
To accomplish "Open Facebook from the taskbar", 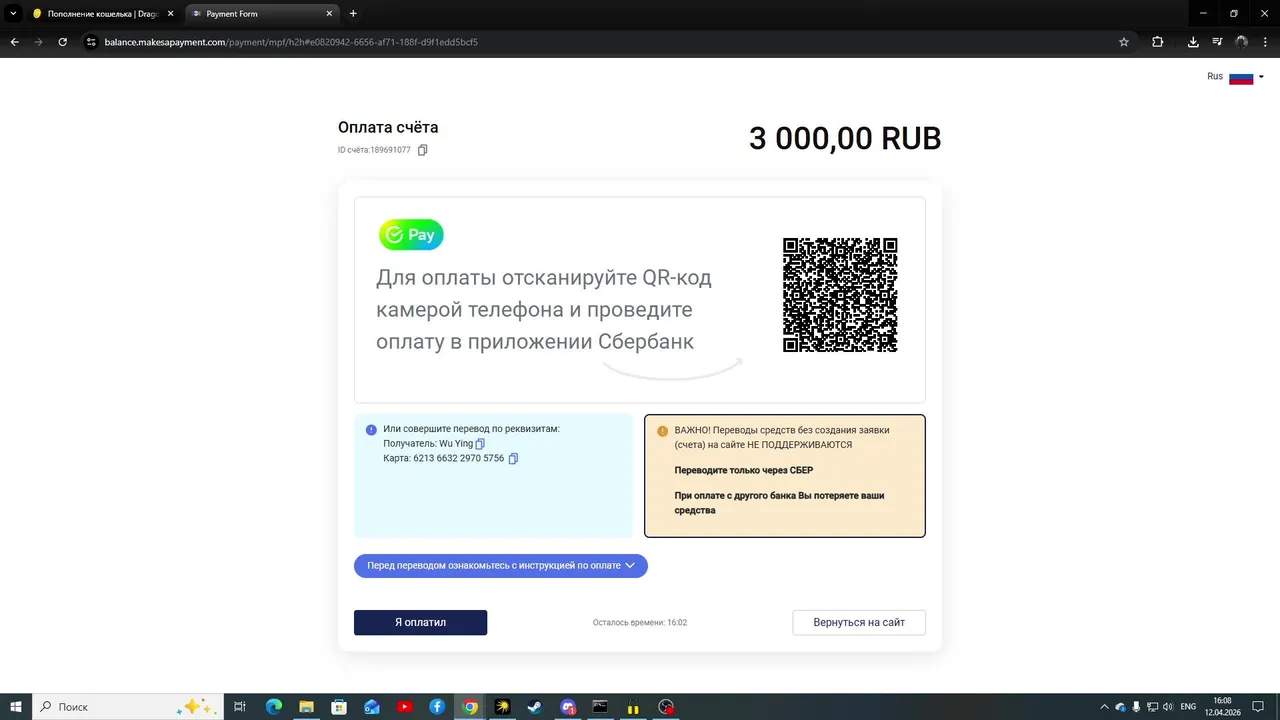I will pyautogui.click(x=437, y=707).
